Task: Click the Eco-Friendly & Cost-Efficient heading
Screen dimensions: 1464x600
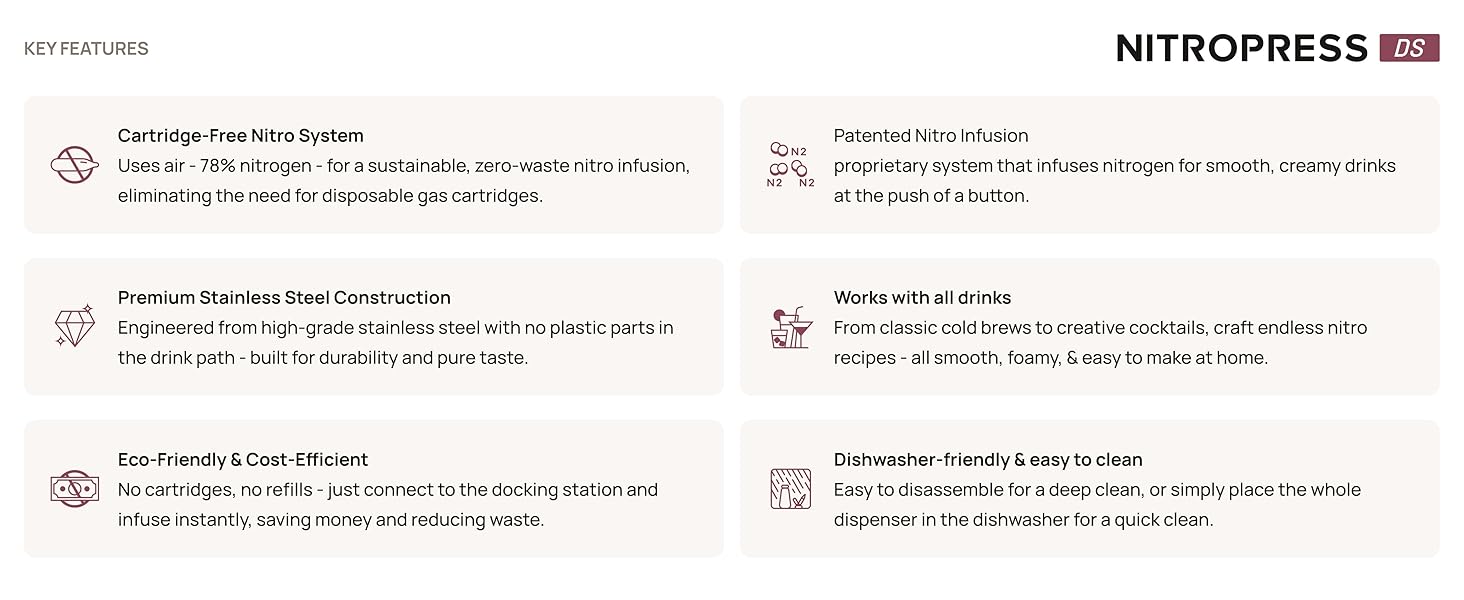Action: [243, 459]
